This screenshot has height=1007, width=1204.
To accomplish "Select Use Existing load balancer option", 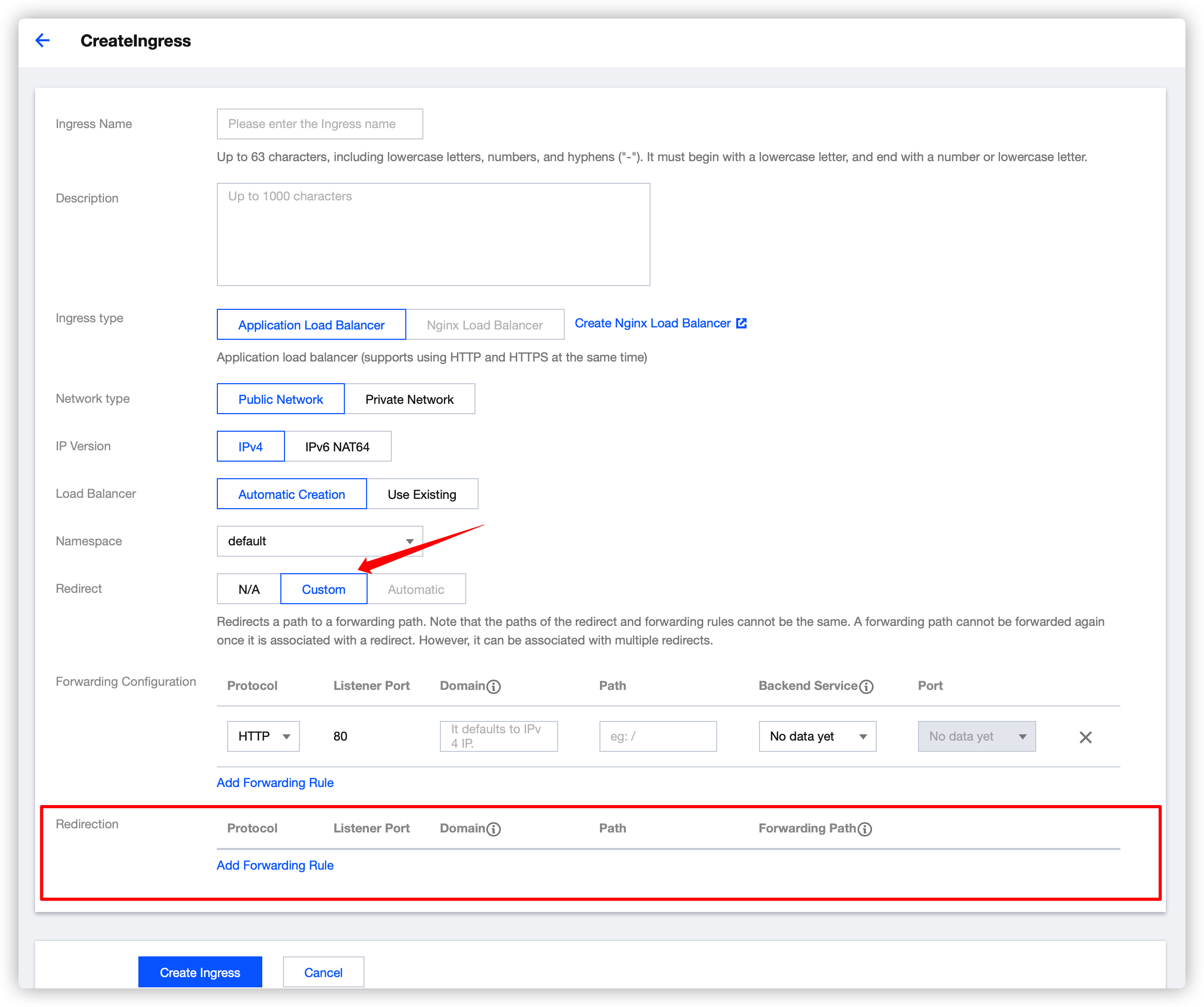I will point(421,494).
